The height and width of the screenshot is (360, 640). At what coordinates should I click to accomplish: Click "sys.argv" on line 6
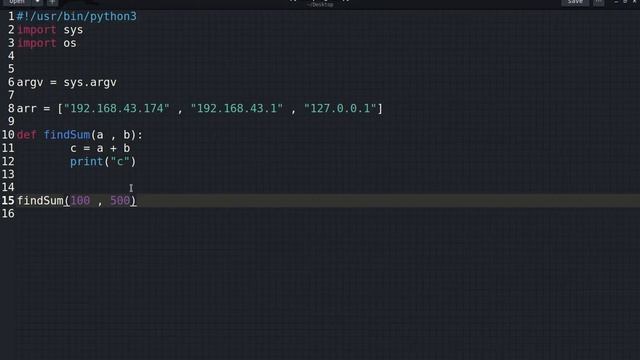click(x=90, y=82)
